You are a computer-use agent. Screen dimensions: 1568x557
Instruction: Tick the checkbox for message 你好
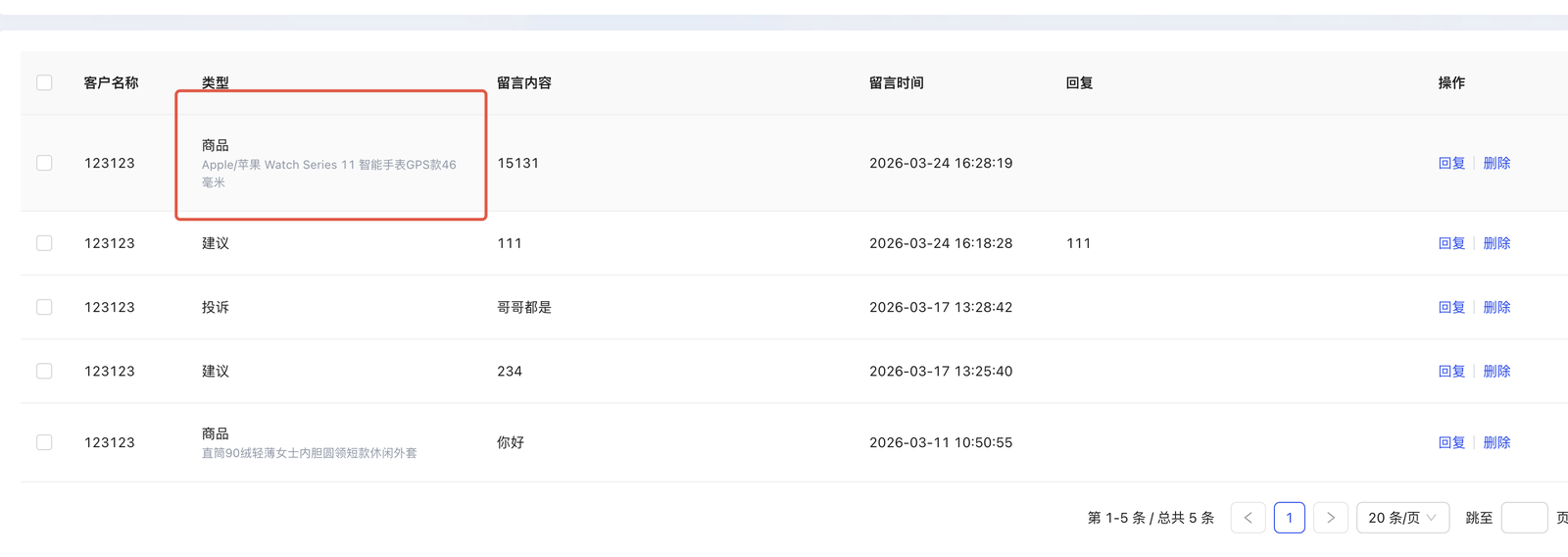44,442
